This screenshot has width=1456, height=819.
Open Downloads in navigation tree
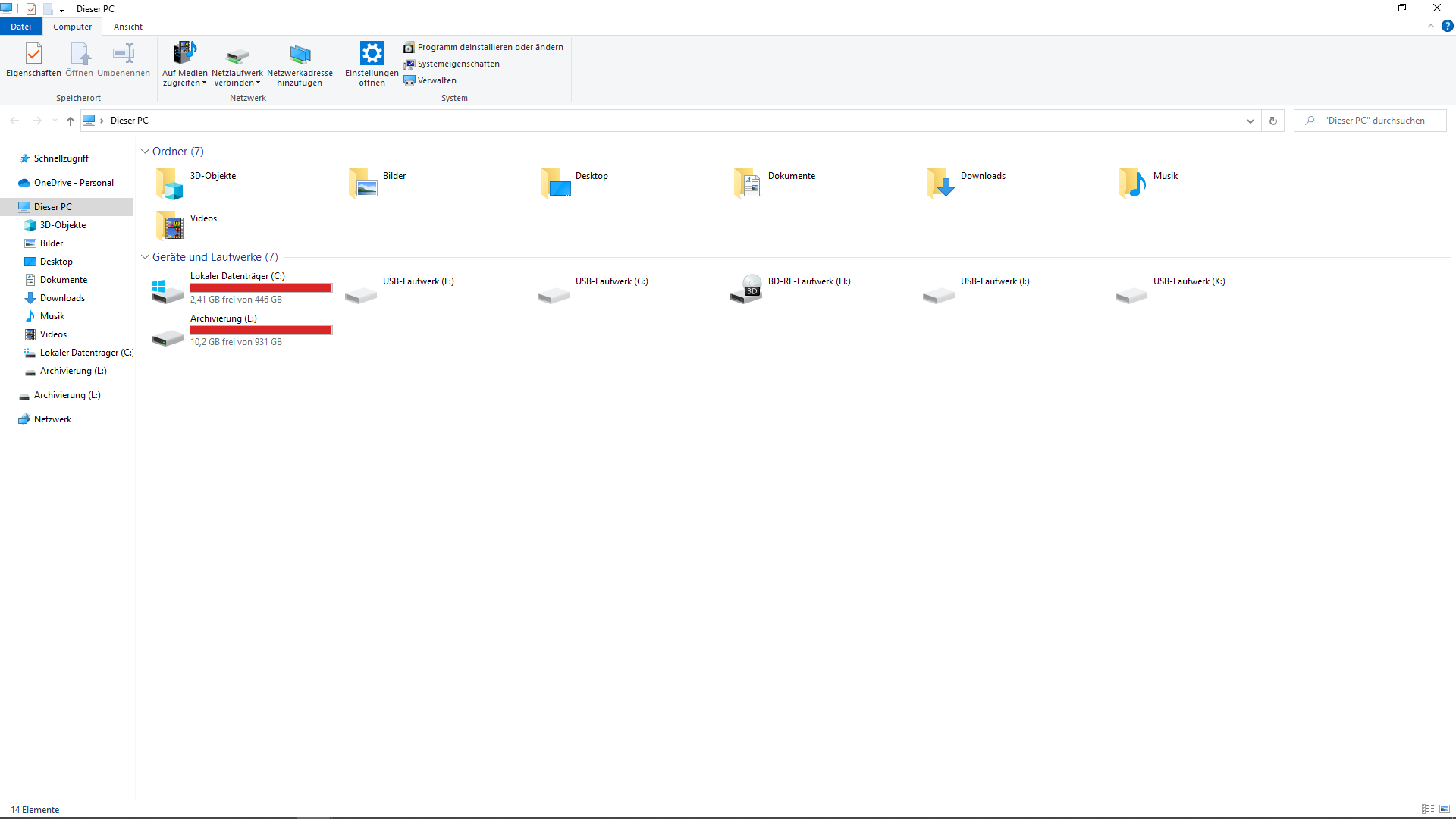[x=62, y=298]
